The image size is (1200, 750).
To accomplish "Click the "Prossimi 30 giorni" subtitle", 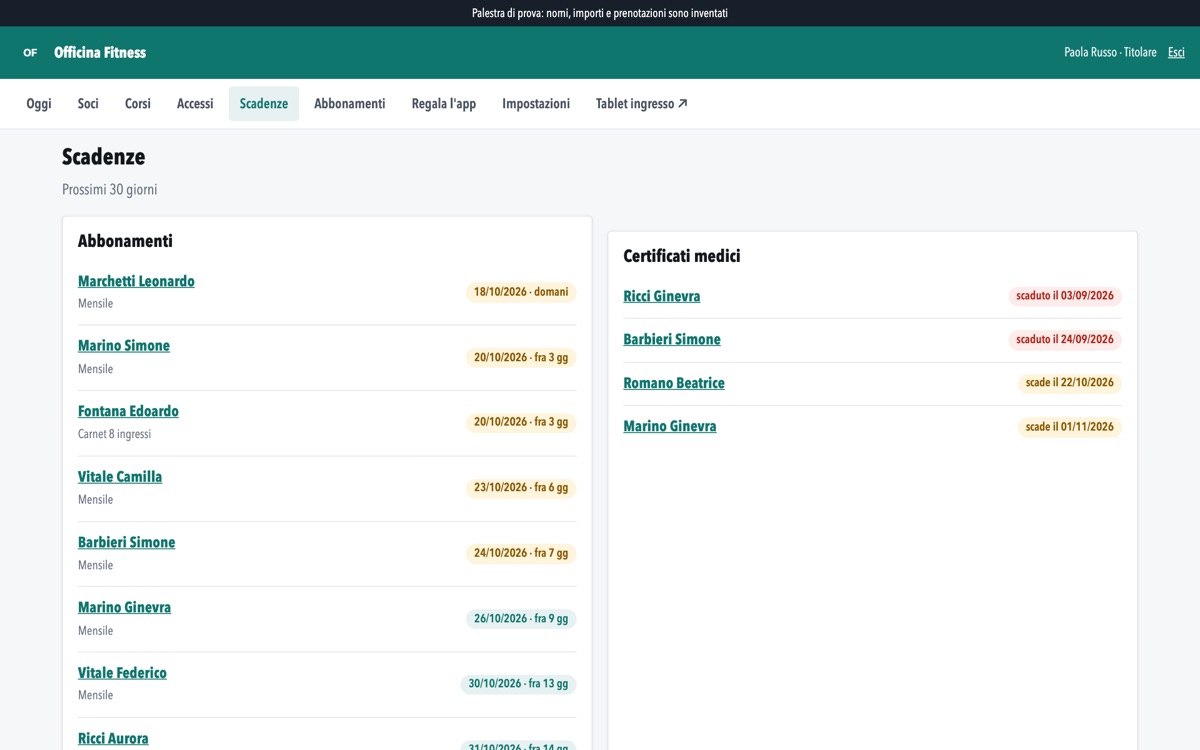I will click(x=110, y=190).
